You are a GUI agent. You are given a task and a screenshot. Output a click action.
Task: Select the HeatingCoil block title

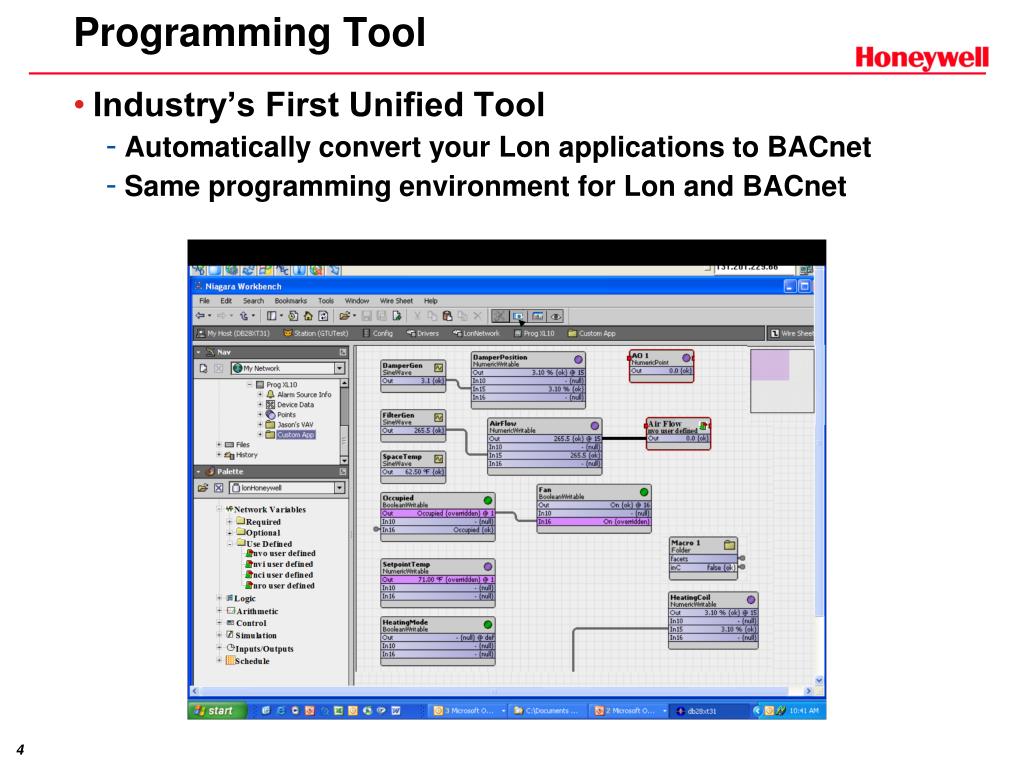(x=690, y=598)
